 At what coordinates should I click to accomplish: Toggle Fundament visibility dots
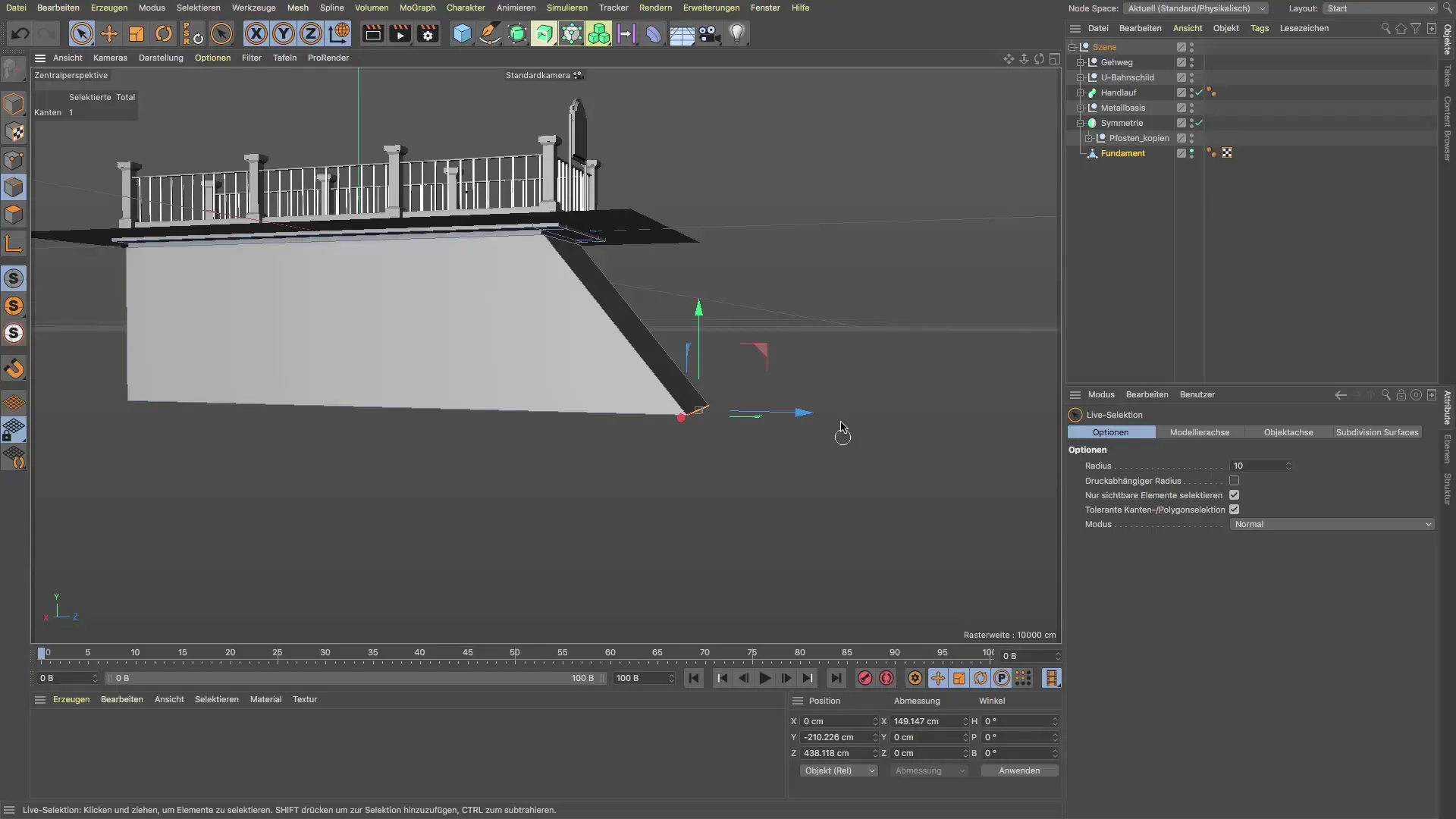1191,153
